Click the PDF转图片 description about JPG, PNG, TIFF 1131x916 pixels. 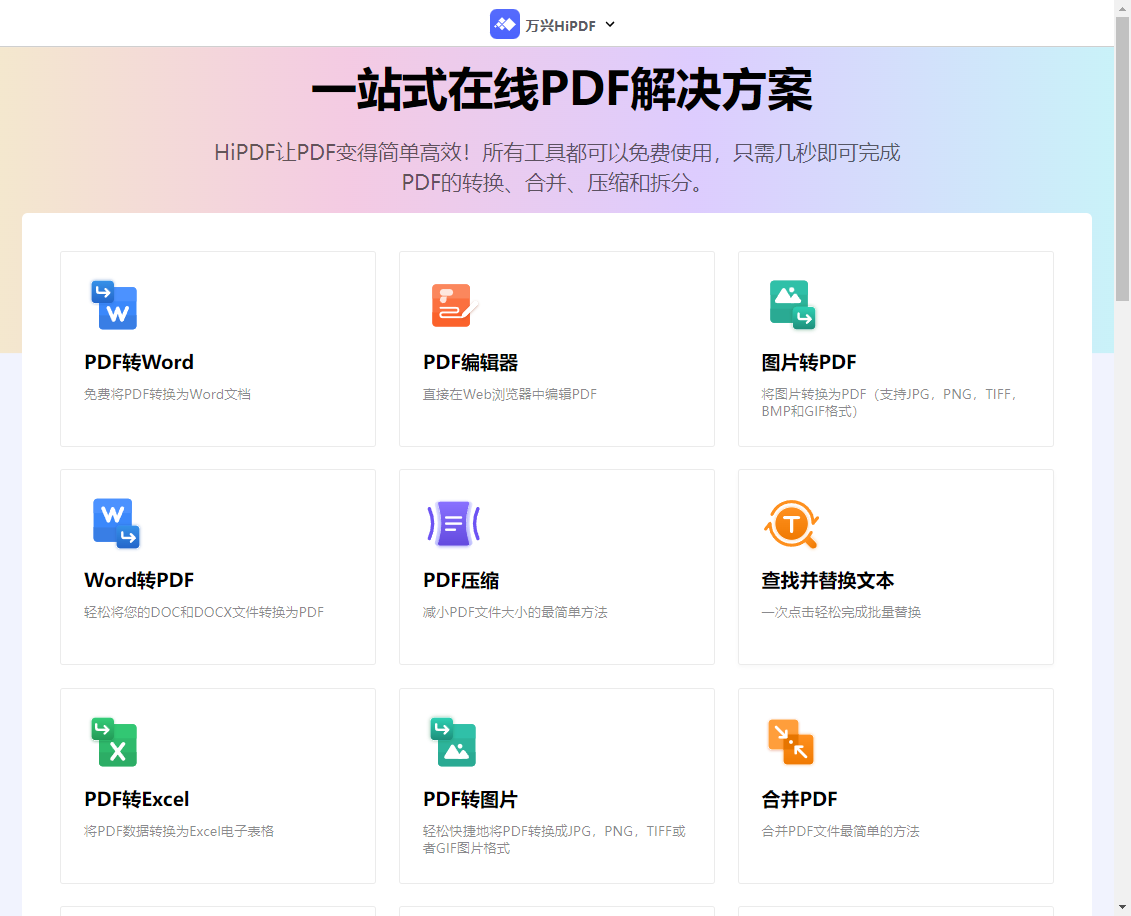pos(554,840)
